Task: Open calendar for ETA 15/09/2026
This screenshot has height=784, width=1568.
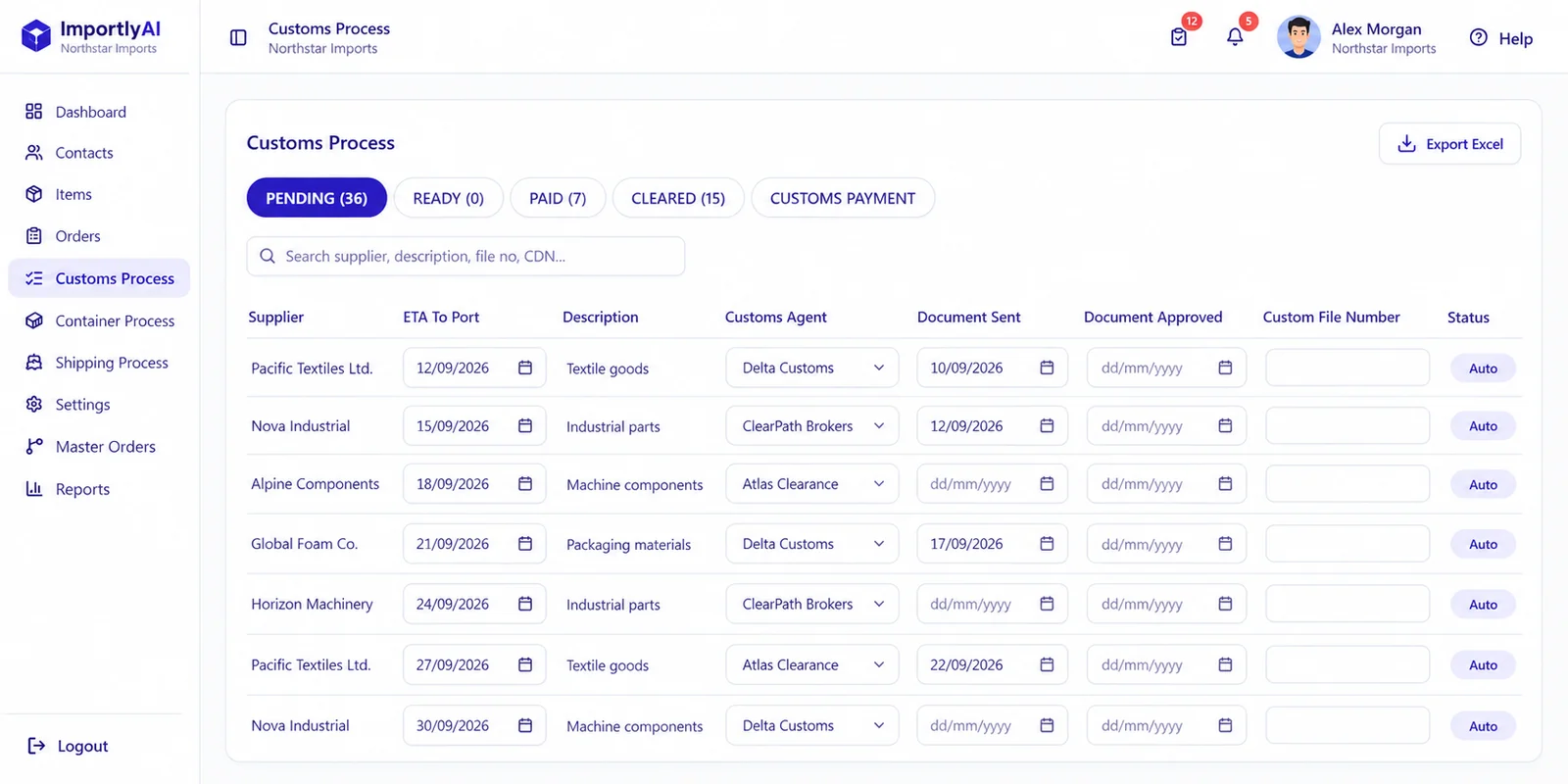Action: click(525, 425)
